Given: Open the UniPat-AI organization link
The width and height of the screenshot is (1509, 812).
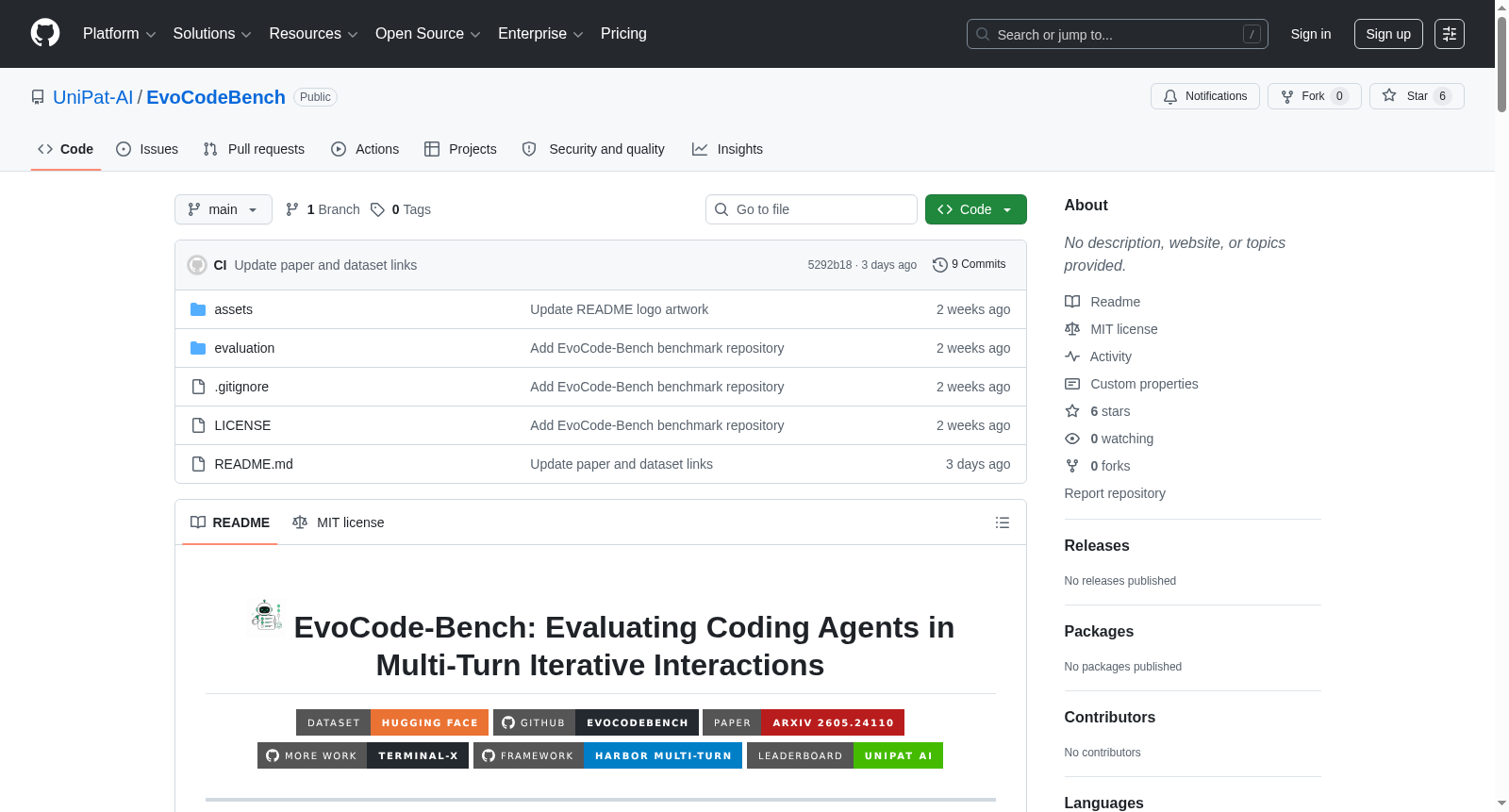Looking at the screenshot, I should [93, 97].
